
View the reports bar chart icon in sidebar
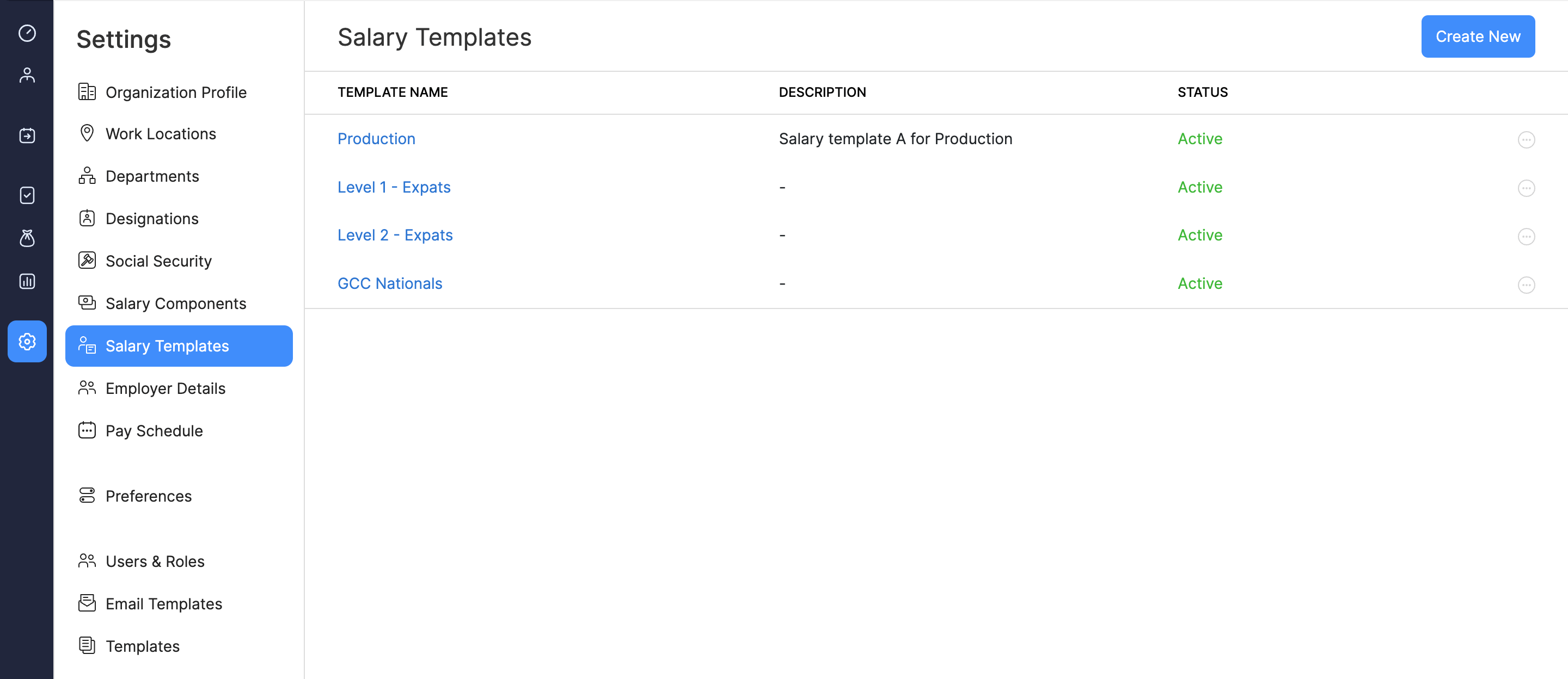pos(27,281)
